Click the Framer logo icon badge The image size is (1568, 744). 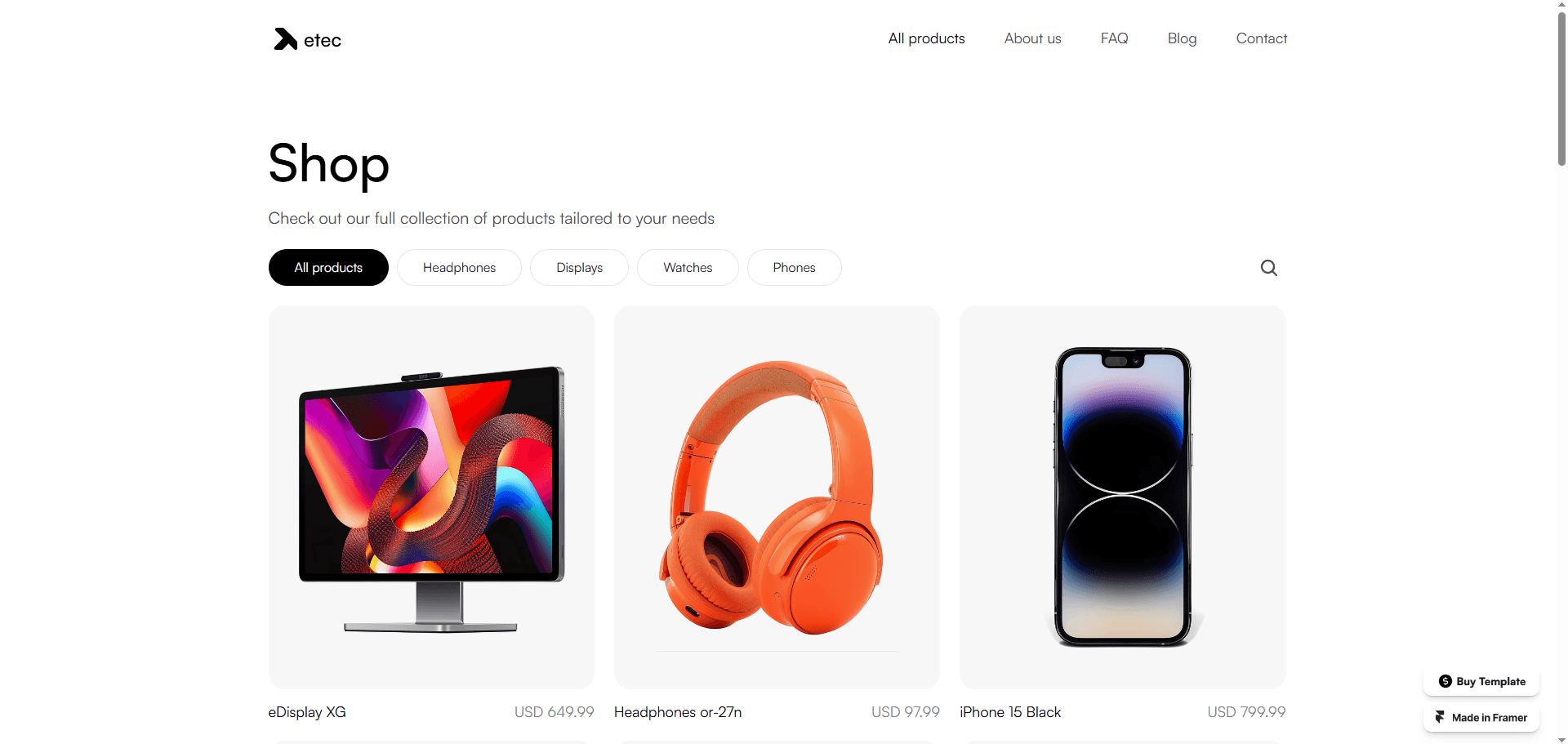(1440, 717)
